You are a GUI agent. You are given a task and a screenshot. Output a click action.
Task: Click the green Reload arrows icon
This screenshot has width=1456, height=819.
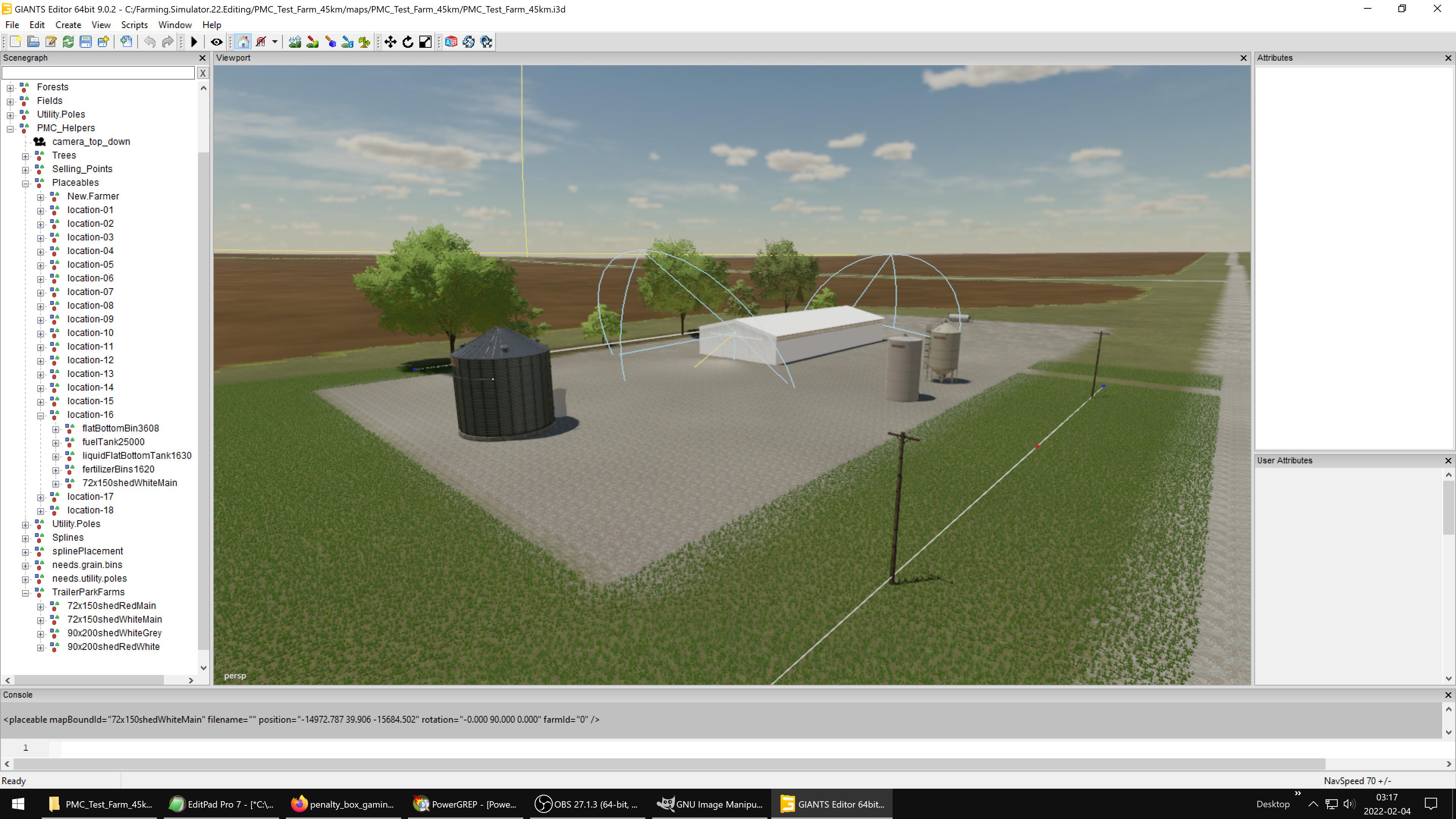click(x=68, y=42)
